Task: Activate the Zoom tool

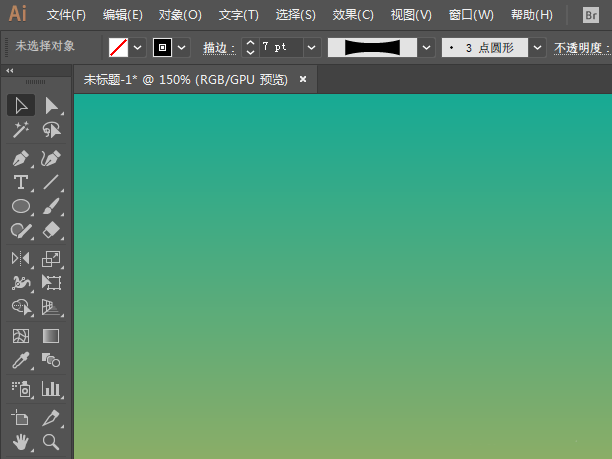Action: click(x=51, y=441)
